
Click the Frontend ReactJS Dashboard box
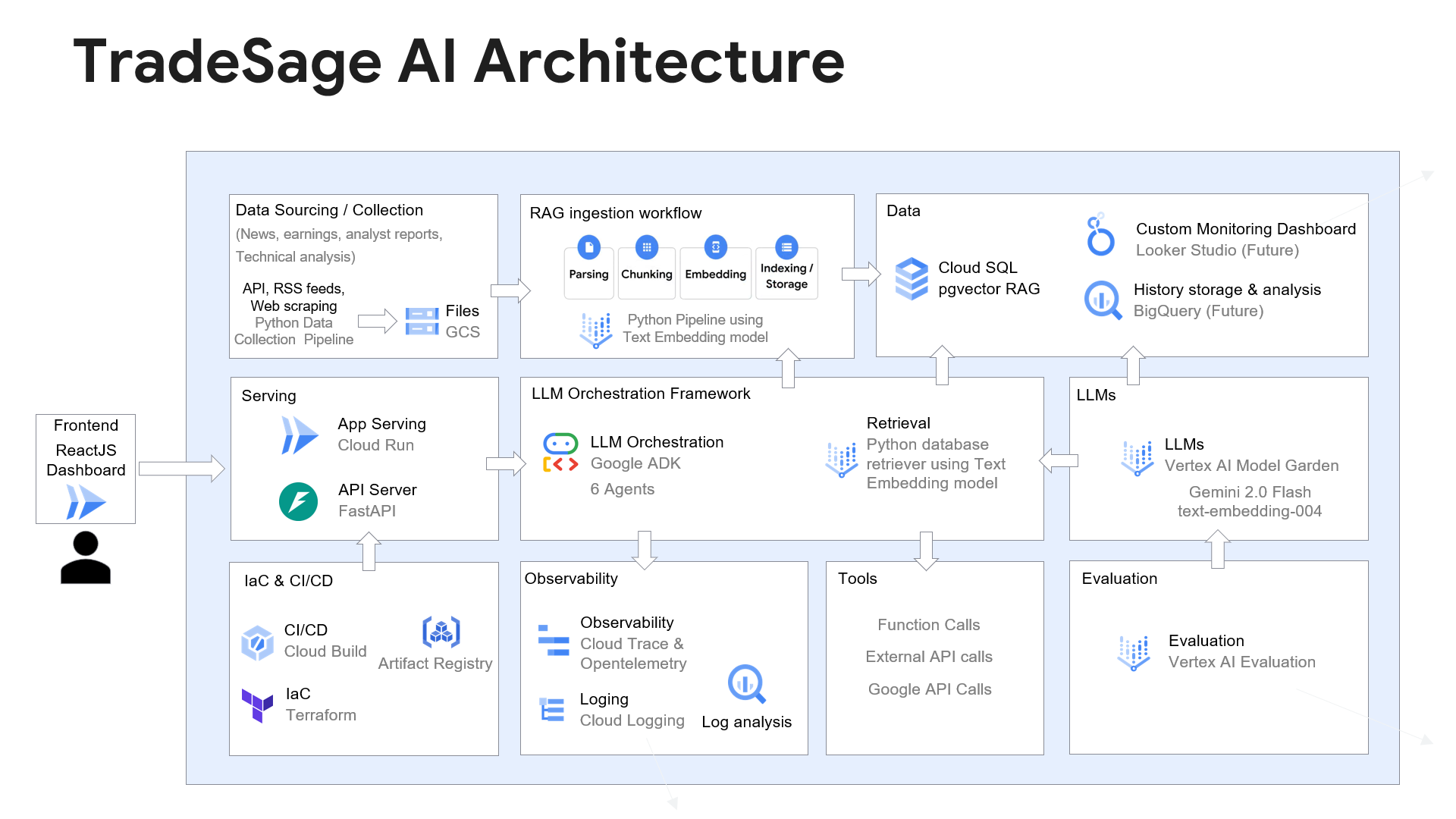pos(86,468)
